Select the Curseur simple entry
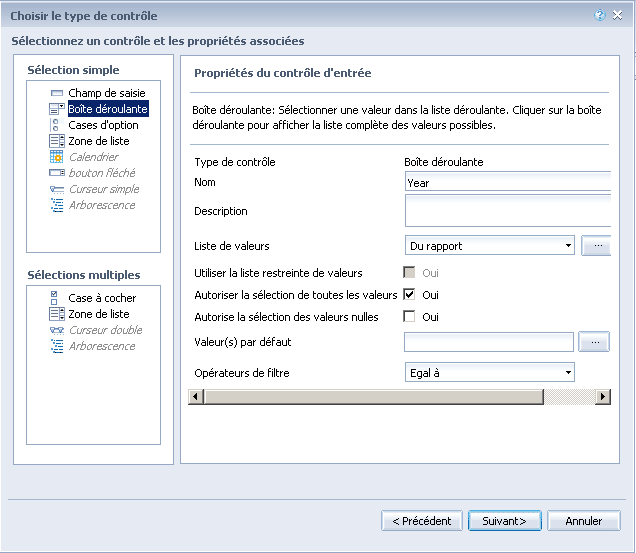The width and height of the screenshot is (636, 553). (104, 189)
